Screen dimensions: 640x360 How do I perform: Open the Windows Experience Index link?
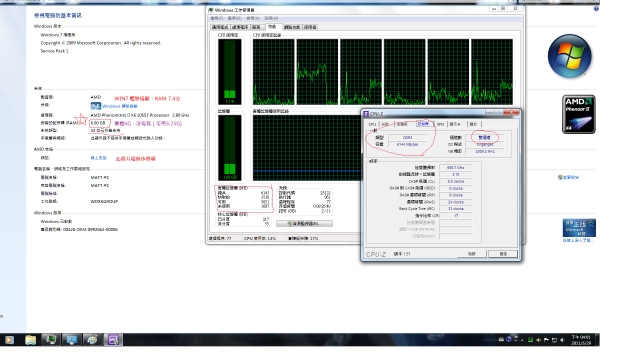coord(120,106)
